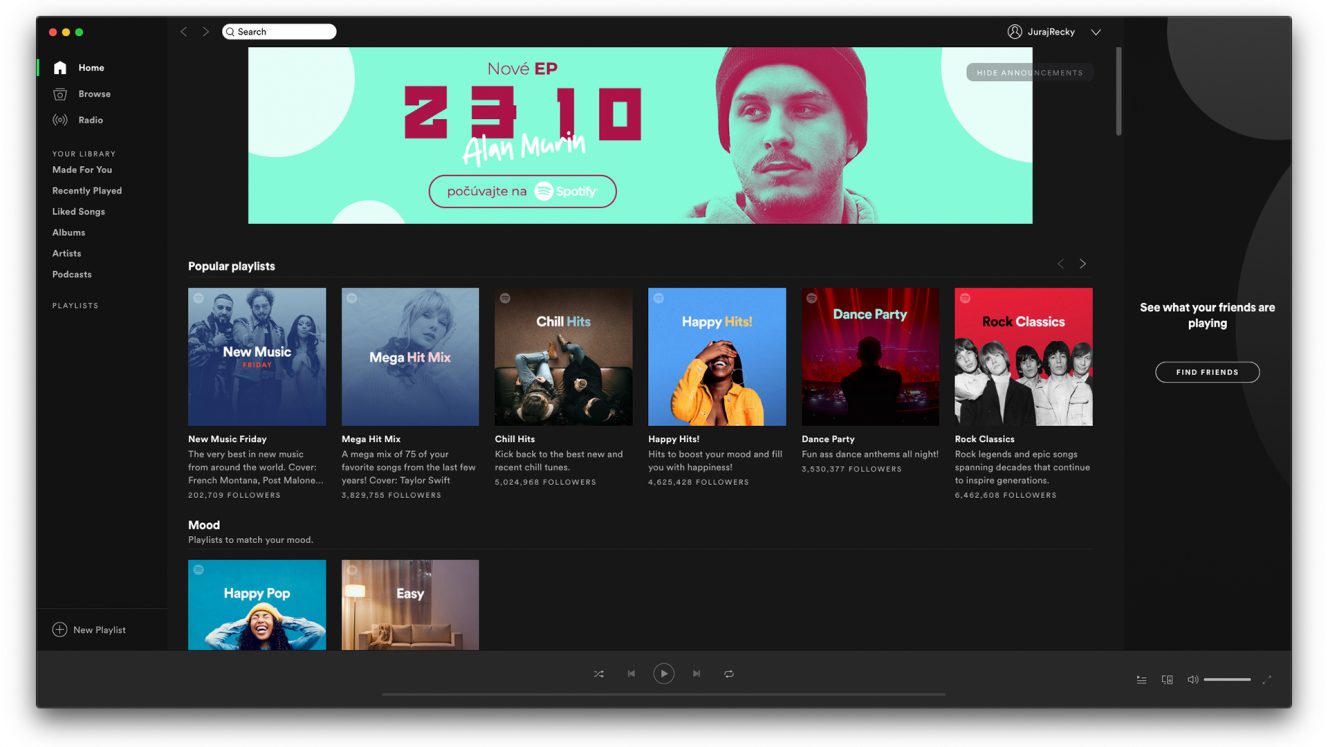This screenshot has width=1328, height=747.
Task: Create a New Playlist
Action: coord(89,630)
